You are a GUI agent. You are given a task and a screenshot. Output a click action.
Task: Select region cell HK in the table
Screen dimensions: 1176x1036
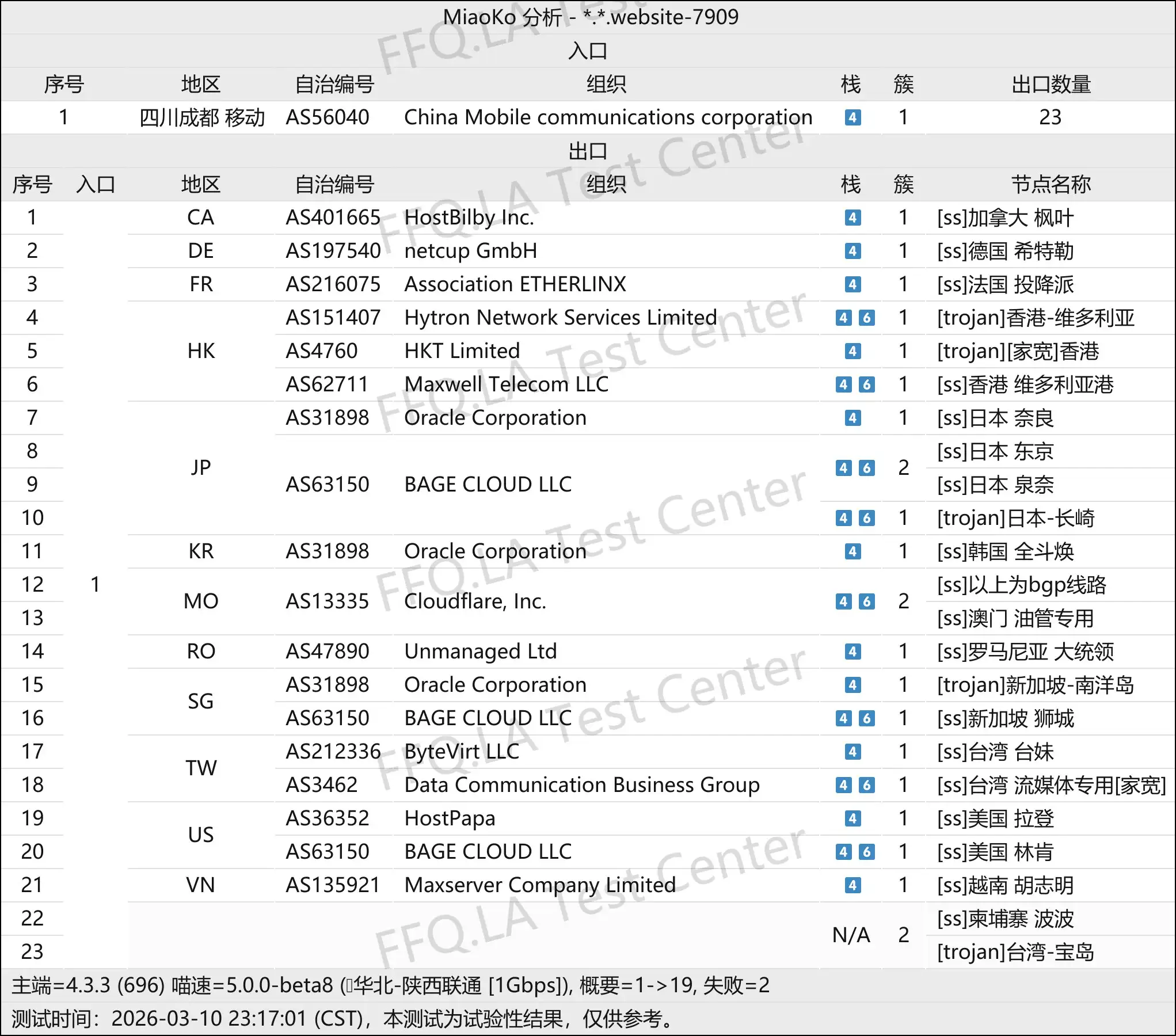(x=200, y=351)
